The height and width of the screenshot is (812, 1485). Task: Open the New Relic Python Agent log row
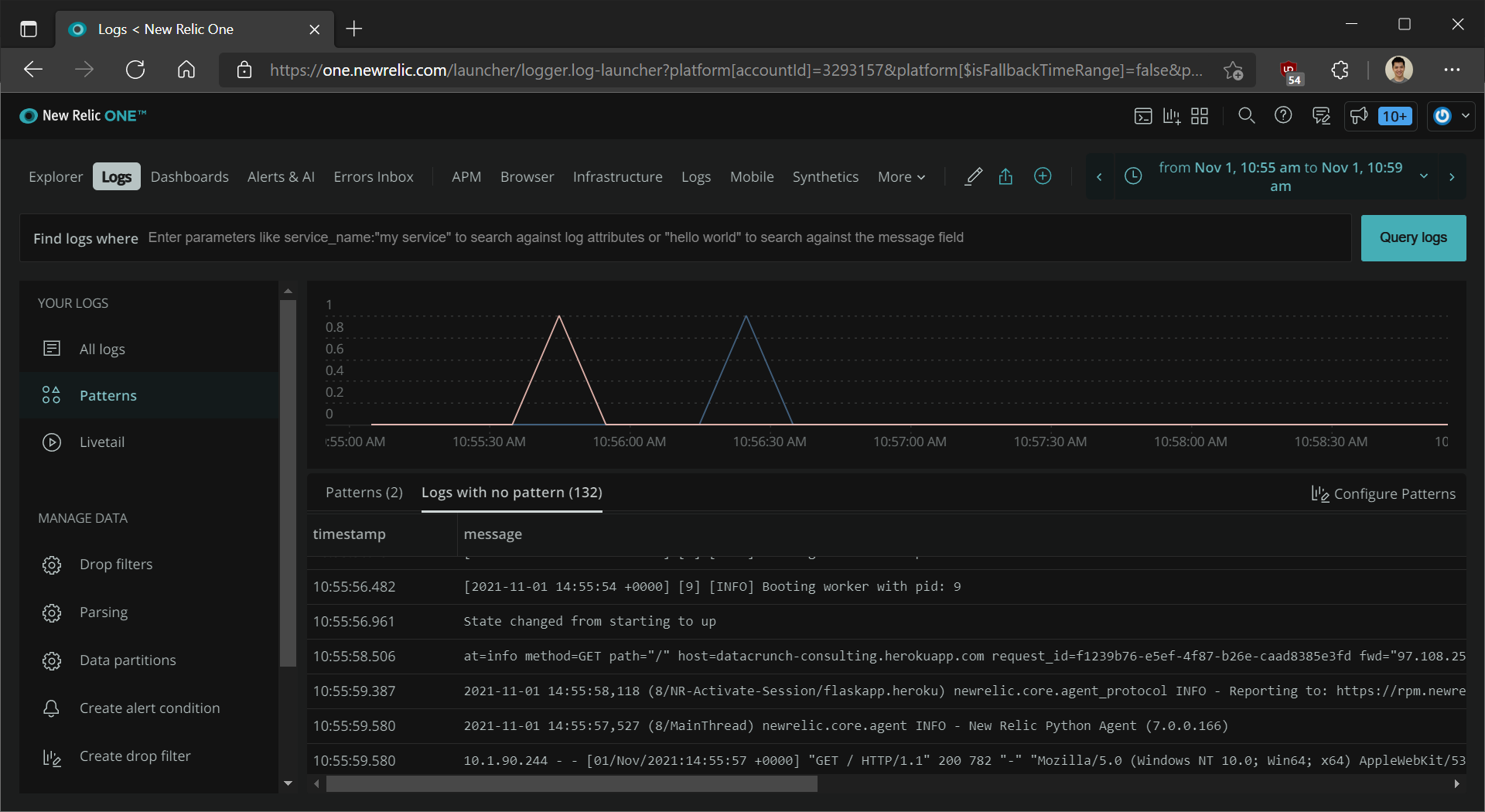tap(886, 726)
